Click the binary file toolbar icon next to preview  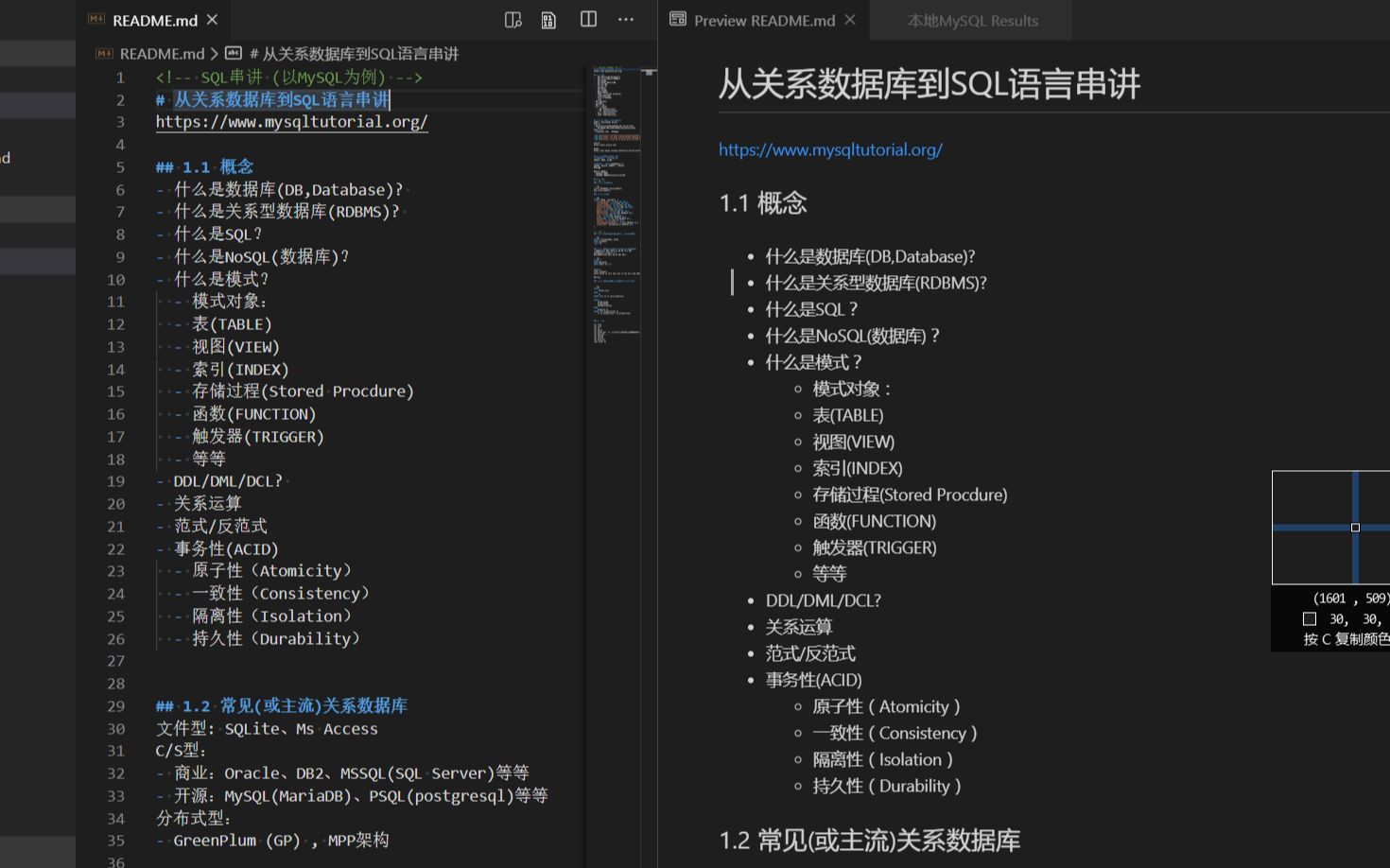549,20
